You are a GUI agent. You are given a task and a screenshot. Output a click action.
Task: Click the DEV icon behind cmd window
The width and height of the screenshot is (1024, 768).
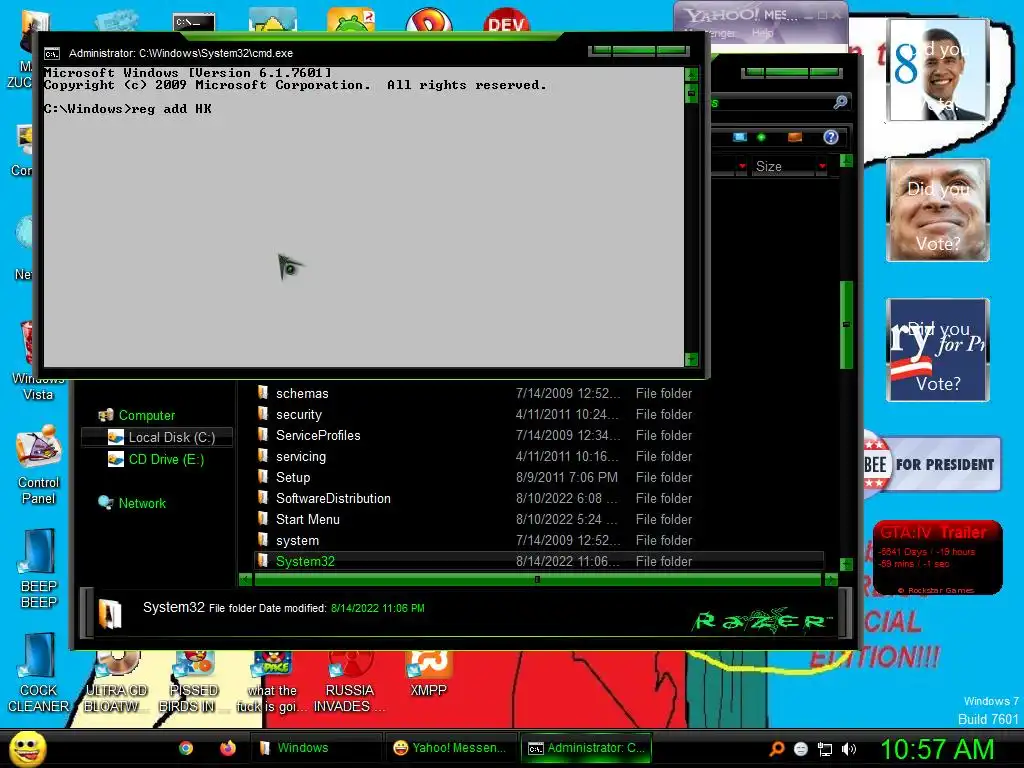pyautogui.click(x=506, y=21)
